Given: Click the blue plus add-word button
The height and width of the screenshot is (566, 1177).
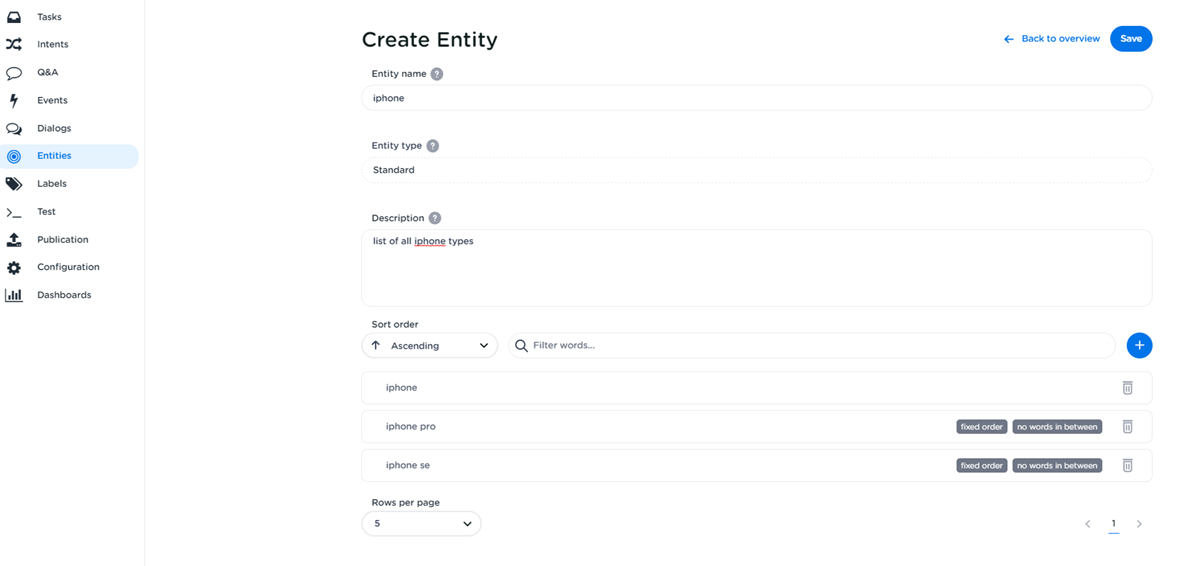Looking at the screenshot, I should 1139,345.
